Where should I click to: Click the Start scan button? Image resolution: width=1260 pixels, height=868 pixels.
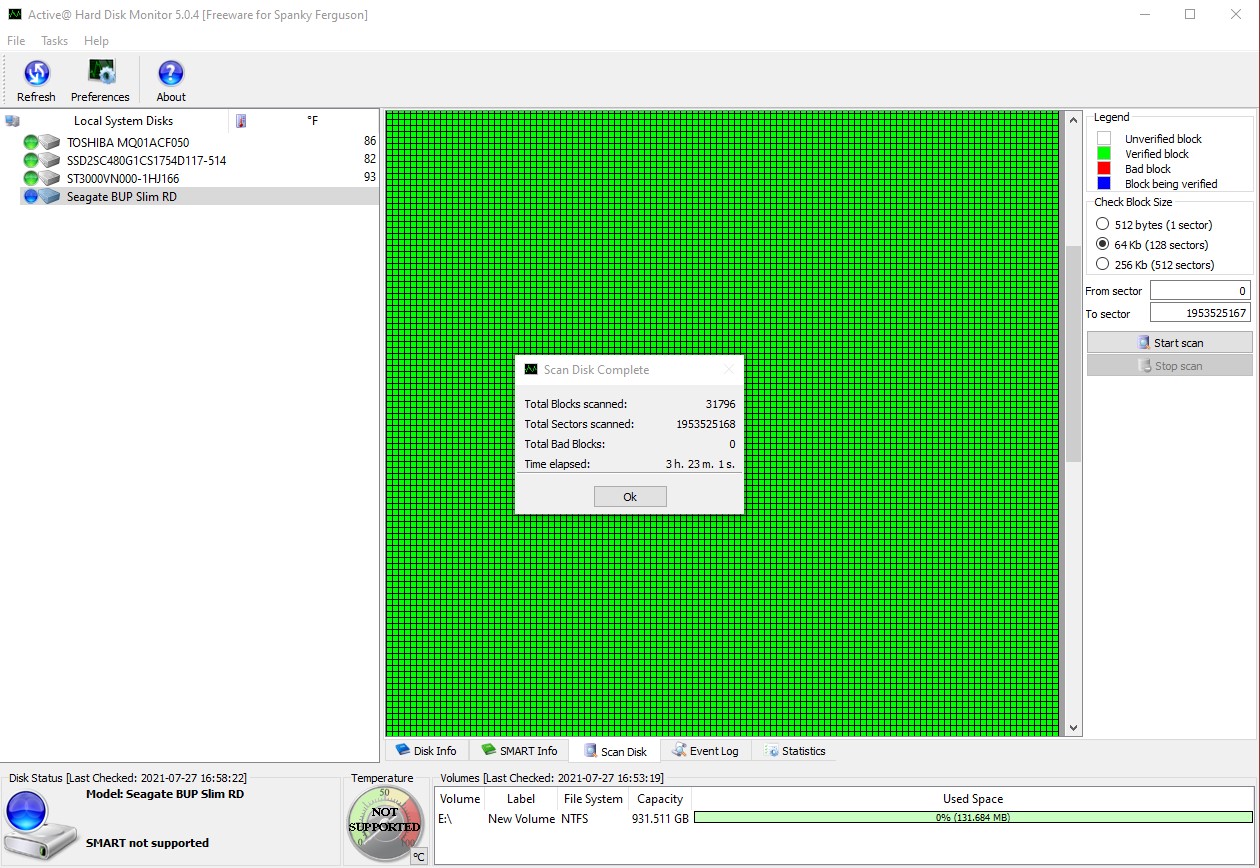tap(1169, 343)
